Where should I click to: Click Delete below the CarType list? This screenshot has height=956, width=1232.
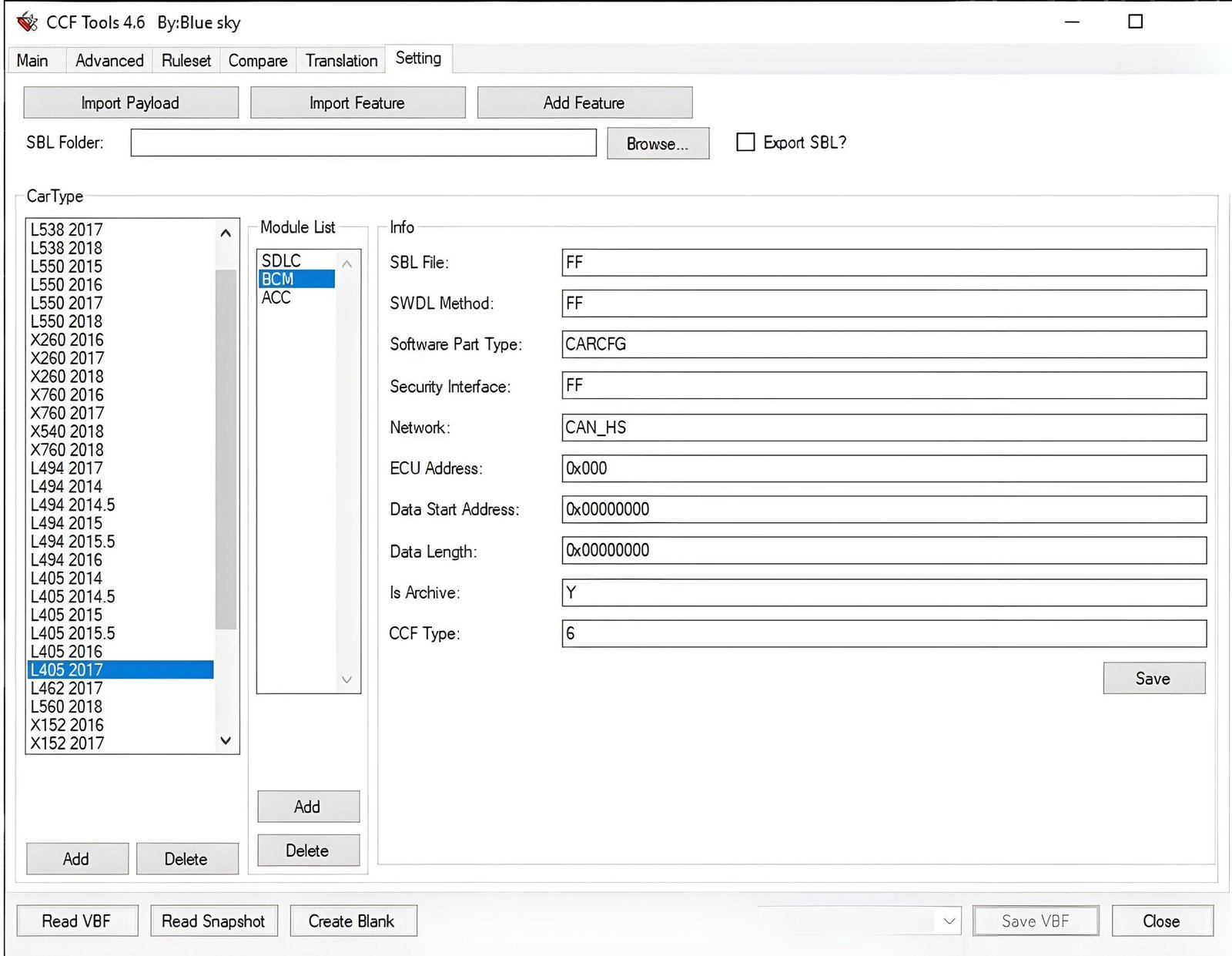[186, 858]
